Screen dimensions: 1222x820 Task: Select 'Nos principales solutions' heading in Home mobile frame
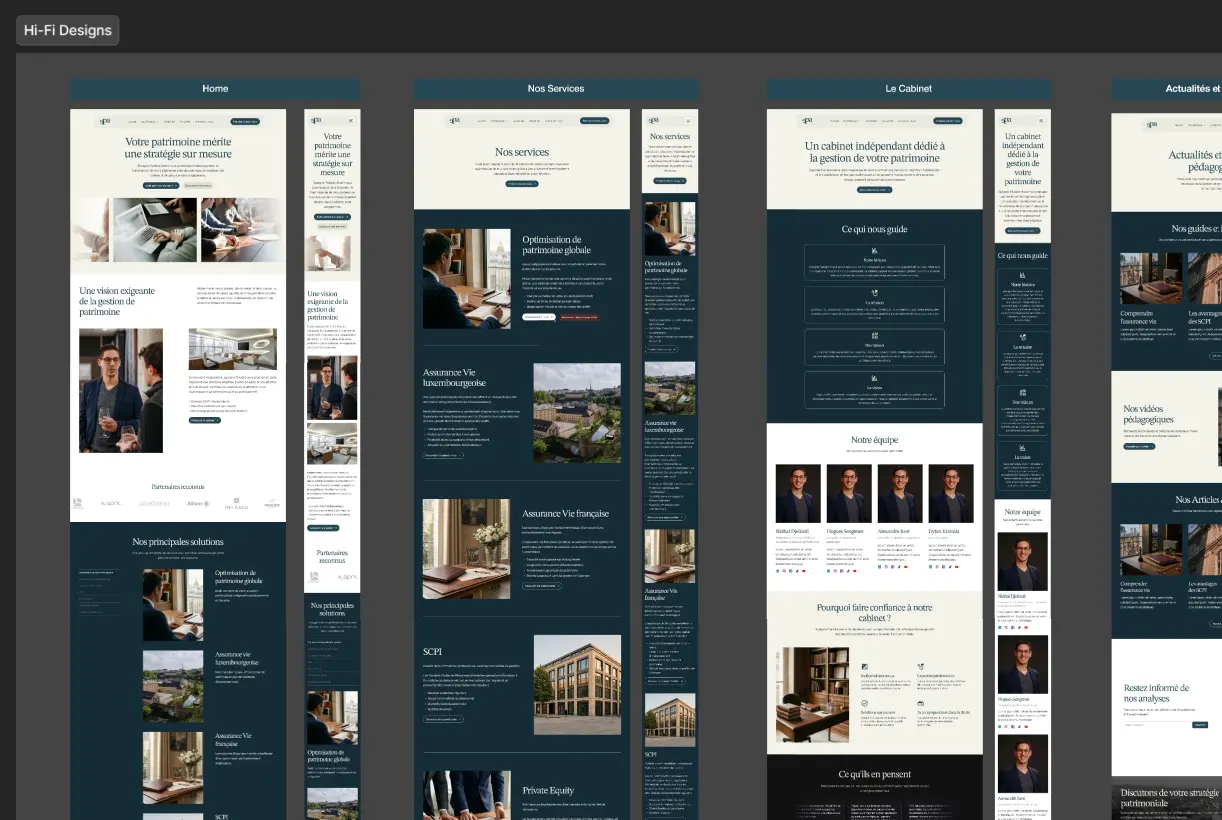pyautogui.click(x=332, y=609)
